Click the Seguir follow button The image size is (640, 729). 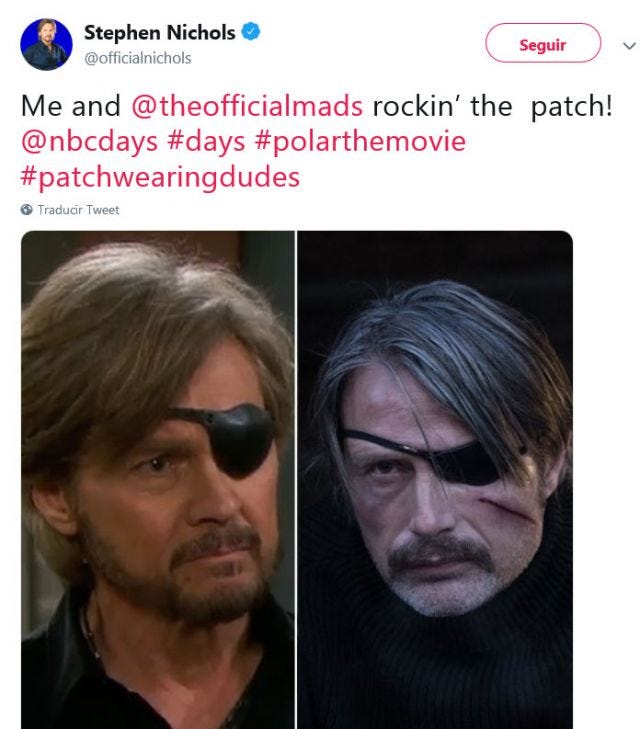point(543,43)
